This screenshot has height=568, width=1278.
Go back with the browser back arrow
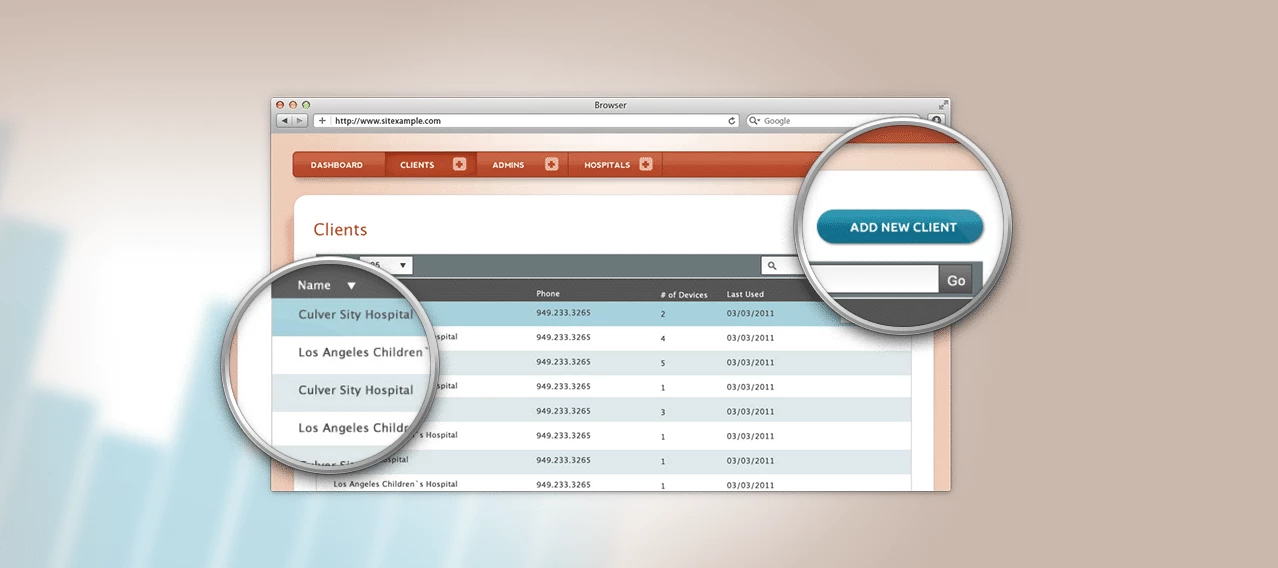point(285,121)
